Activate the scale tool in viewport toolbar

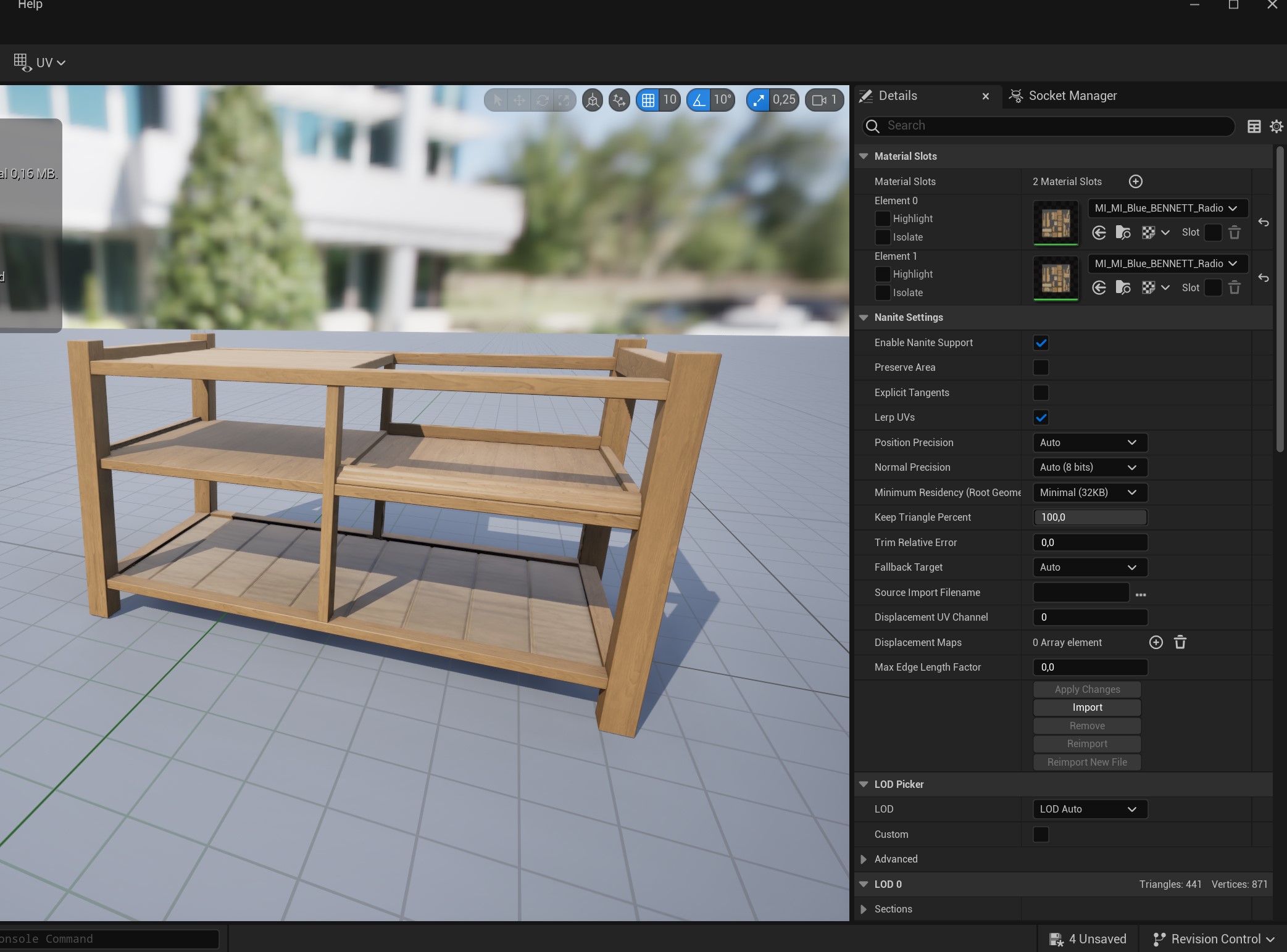tap(564, 100)
